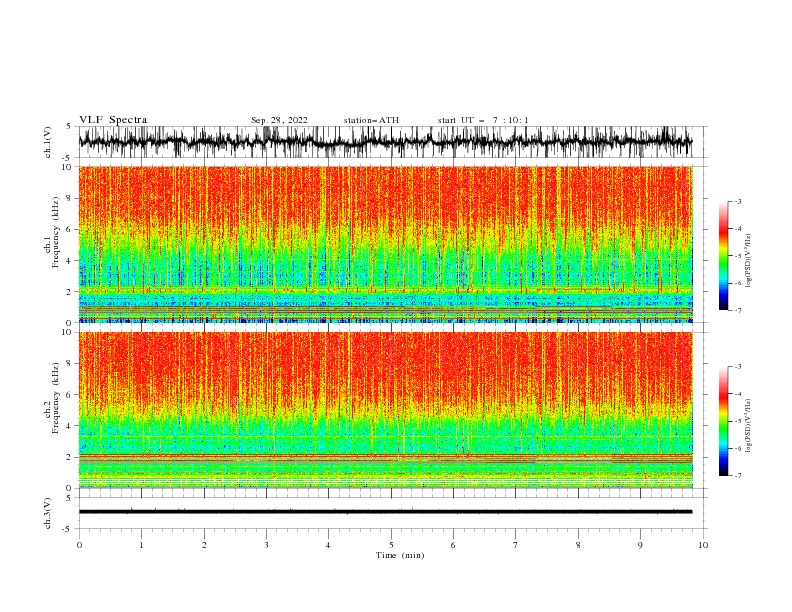Click the ch.1 'Frequency (kHz)' axis label
Image resolution: width=792 pixels, height=612 pixels.
(56, 233)
